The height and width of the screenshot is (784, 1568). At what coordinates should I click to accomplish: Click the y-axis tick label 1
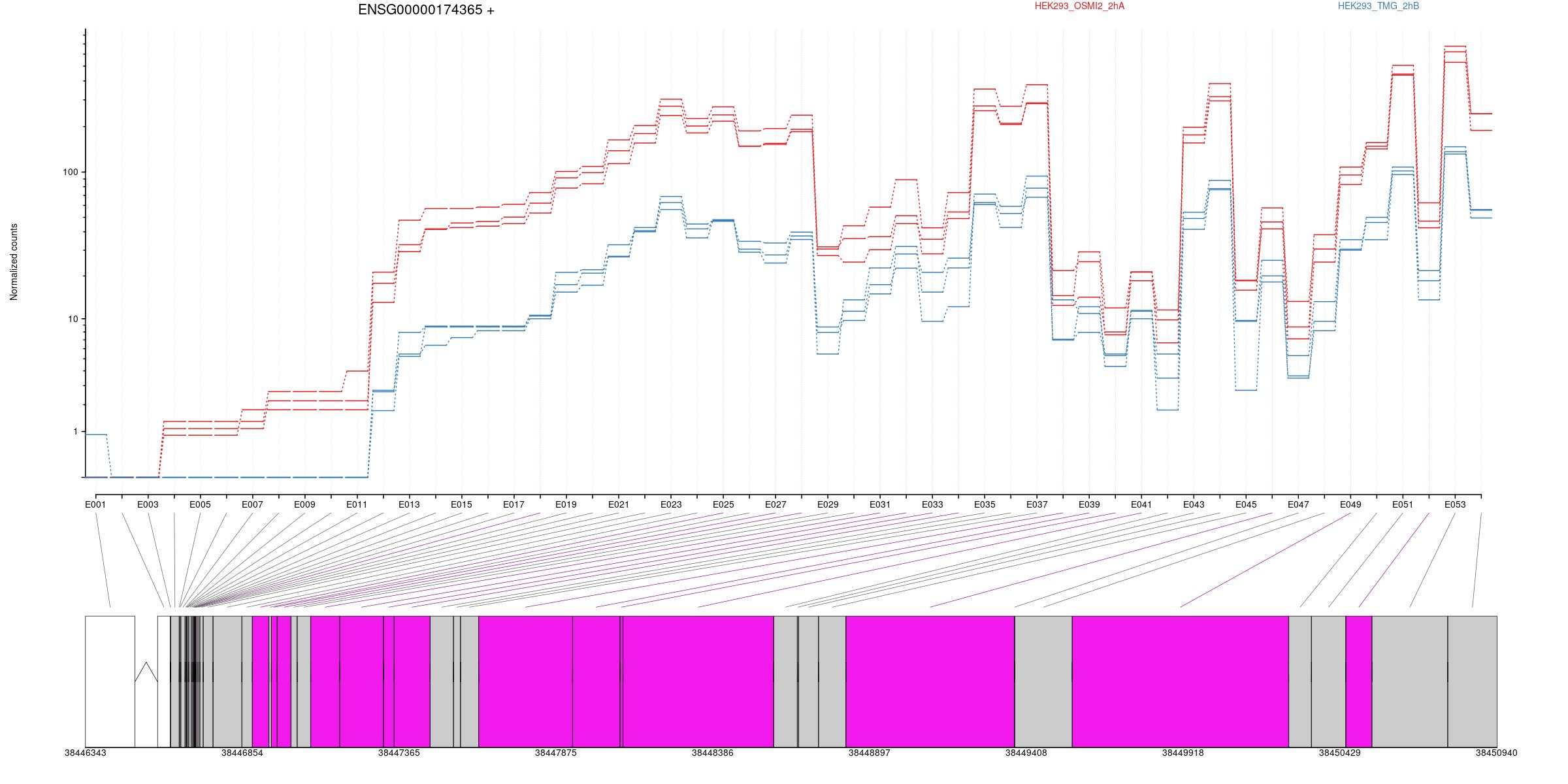click(x=74, y=432)
